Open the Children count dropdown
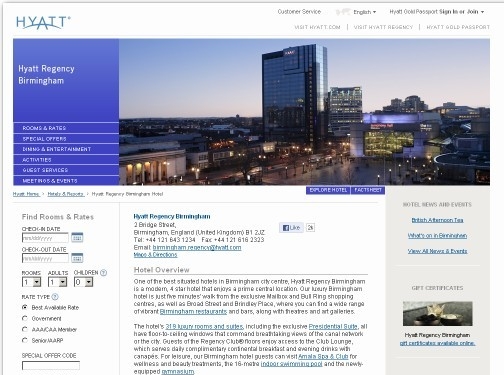Viewport: 504px width, 375px height. coord(83,282)
